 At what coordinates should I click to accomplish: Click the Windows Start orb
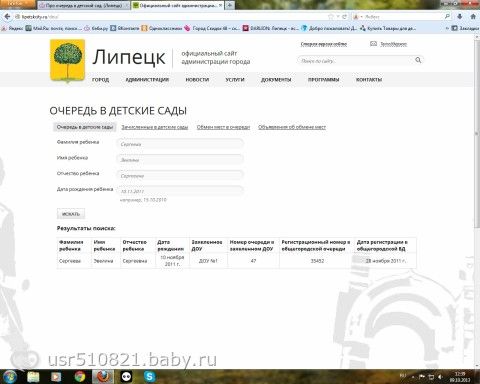(9, 377)
